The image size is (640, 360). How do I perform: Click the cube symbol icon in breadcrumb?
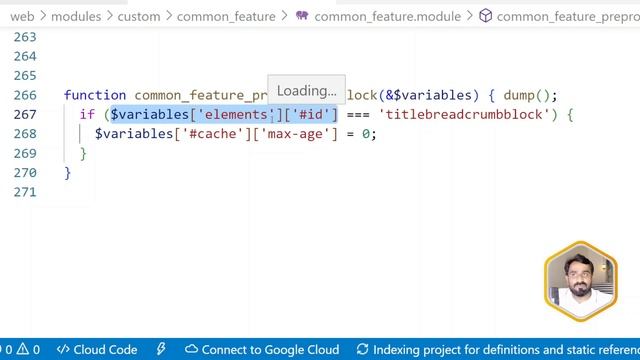[x=485, y=16]
